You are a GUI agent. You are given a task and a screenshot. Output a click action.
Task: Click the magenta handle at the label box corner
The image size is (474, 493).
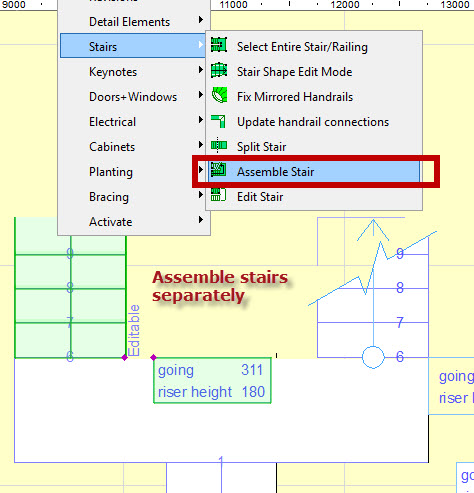pos(153,358)
